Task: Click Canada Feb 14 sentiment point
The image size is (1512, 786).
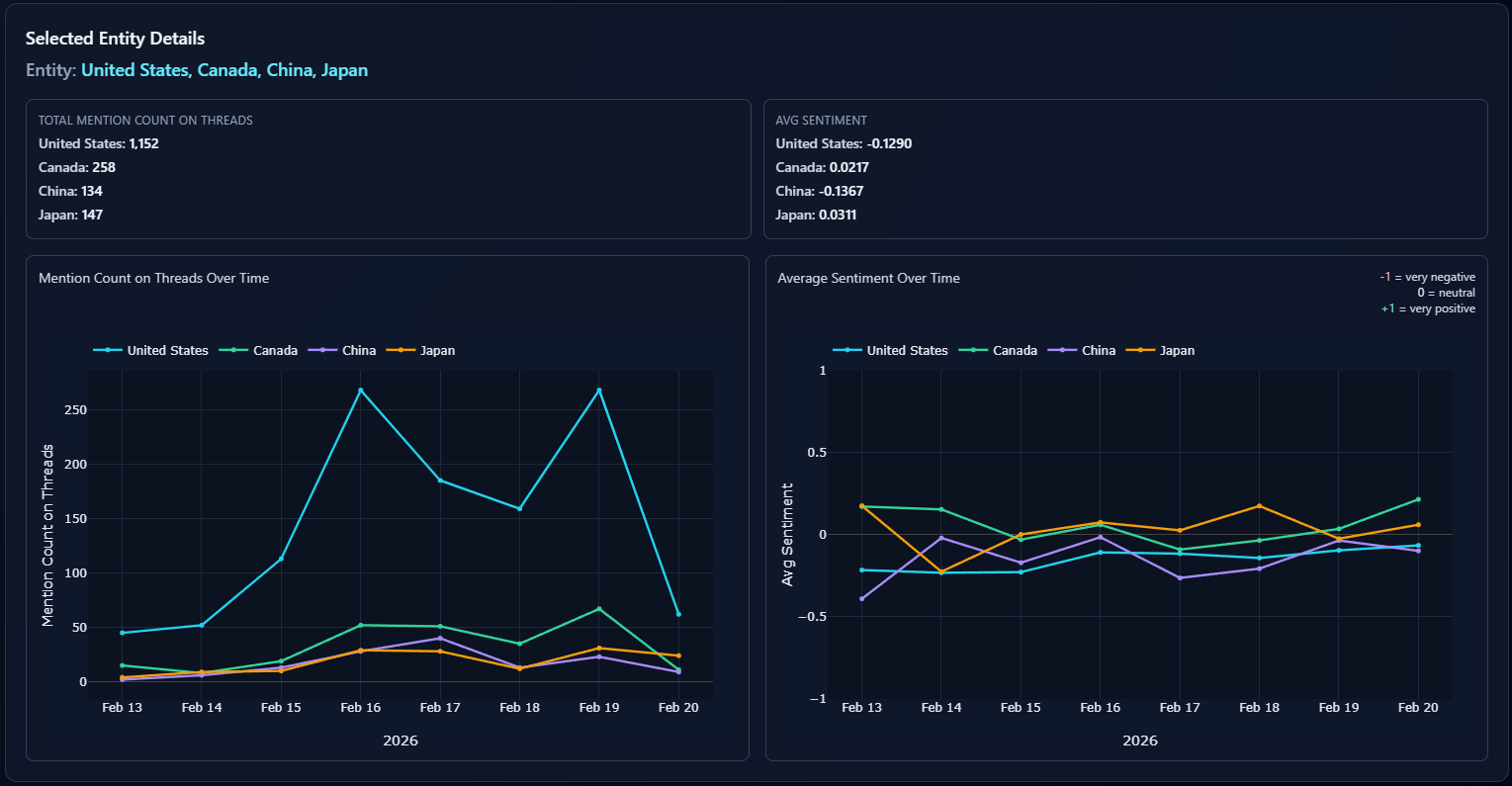Action: click(x=941, y=509)
